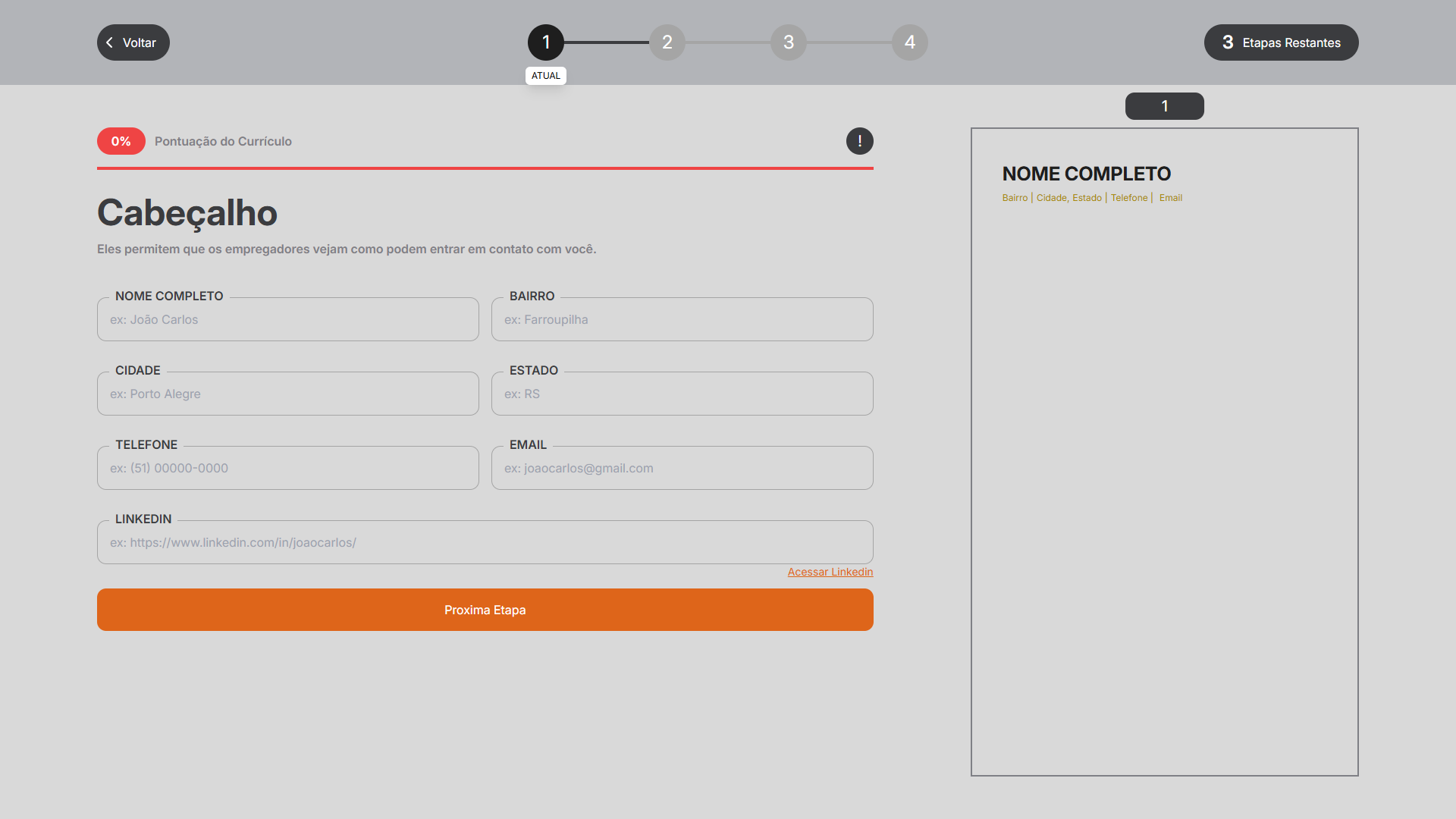This screenshot has height=819, width=1456.
Task: Click the 3 Etapas Restantes badge
Action: (x=1281, y=42)
